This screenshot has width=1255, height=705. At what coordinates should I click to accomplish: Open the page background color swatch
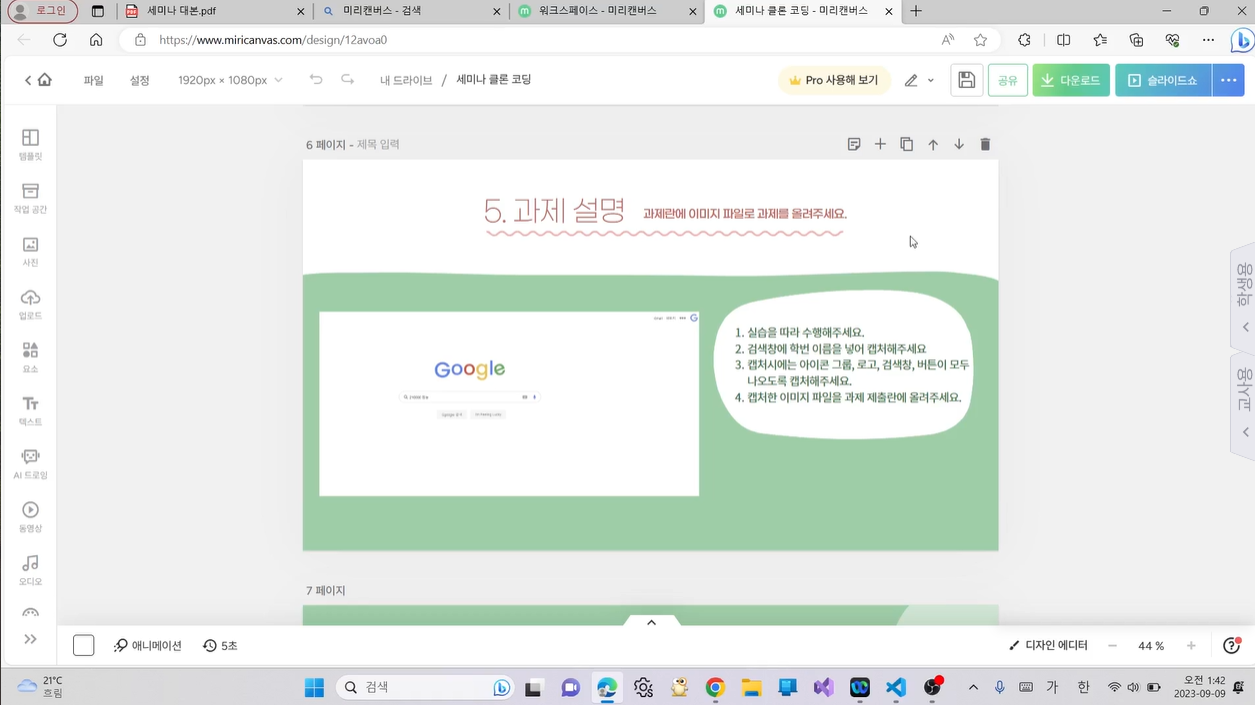(83, 646)
